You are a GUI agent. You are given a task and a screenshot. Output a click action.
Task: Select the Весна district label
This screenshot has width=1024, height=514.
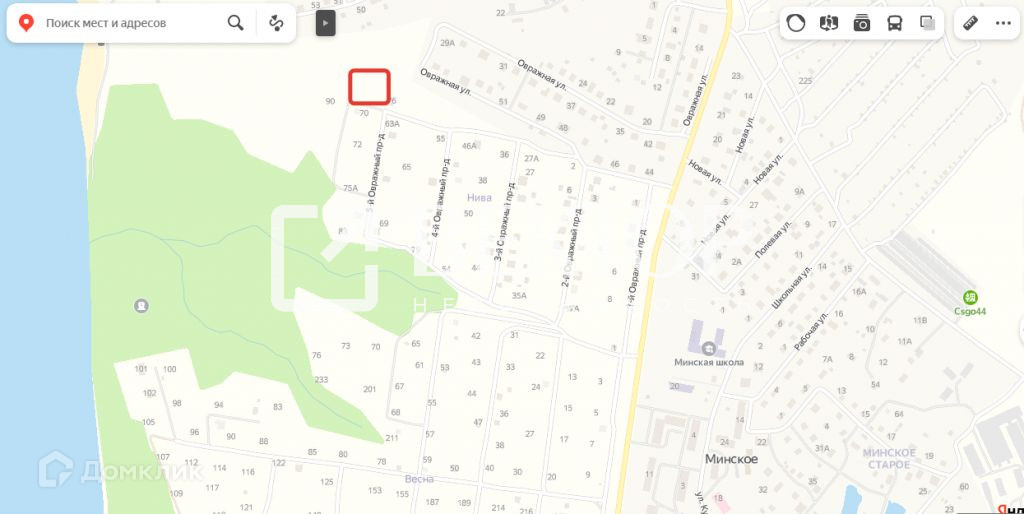(419, 479)
